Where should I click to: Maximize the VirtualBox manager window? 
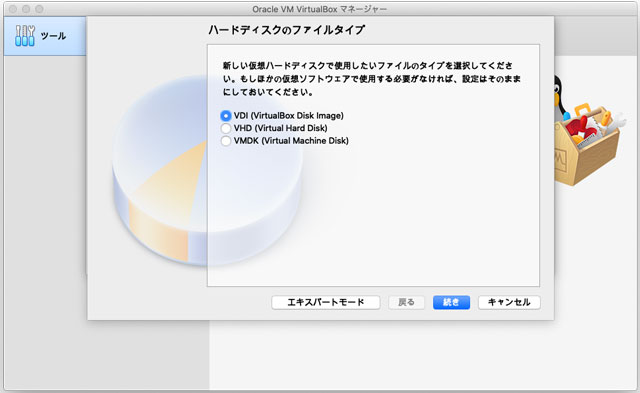coord(39,9)
